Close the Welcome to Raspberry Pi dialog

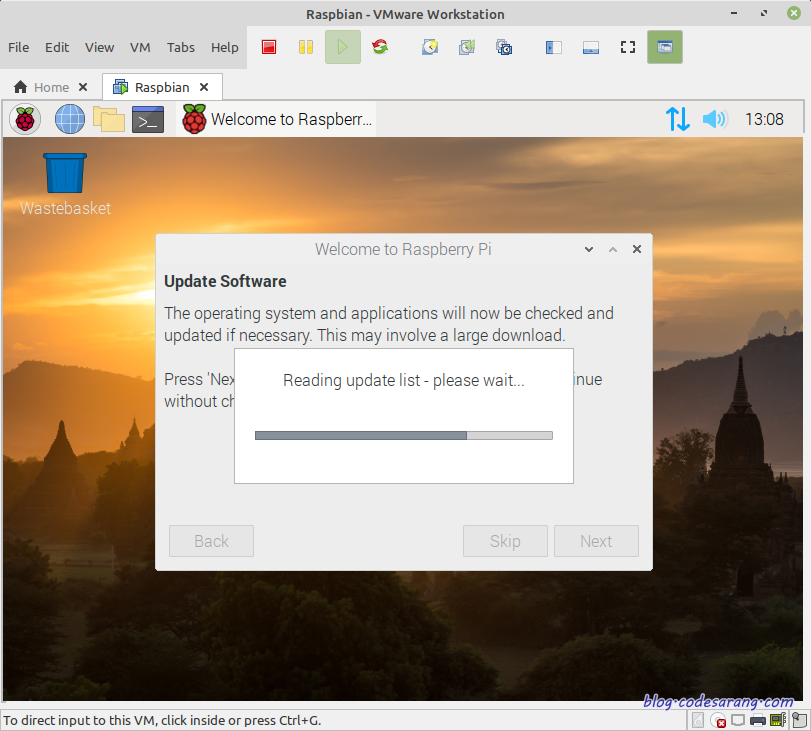click(637, 249)
